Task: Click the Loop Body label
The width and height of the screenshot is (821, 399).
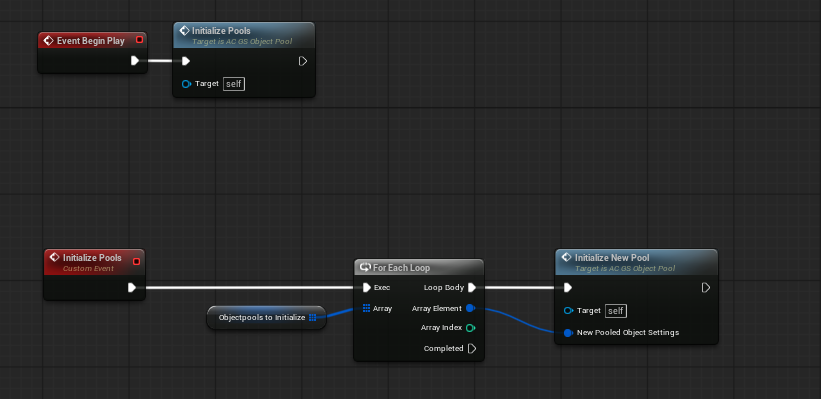Action: (x=443, y=287)
